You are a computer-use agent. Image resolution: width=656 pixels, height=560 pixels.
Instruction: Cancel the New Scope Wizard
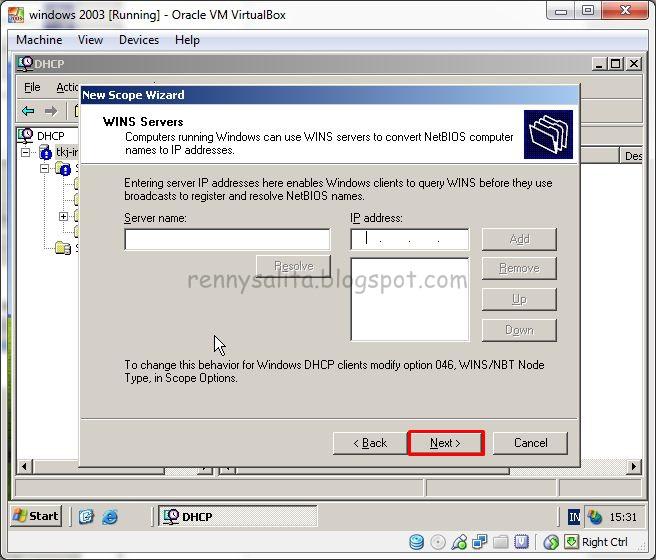(530, 443)
